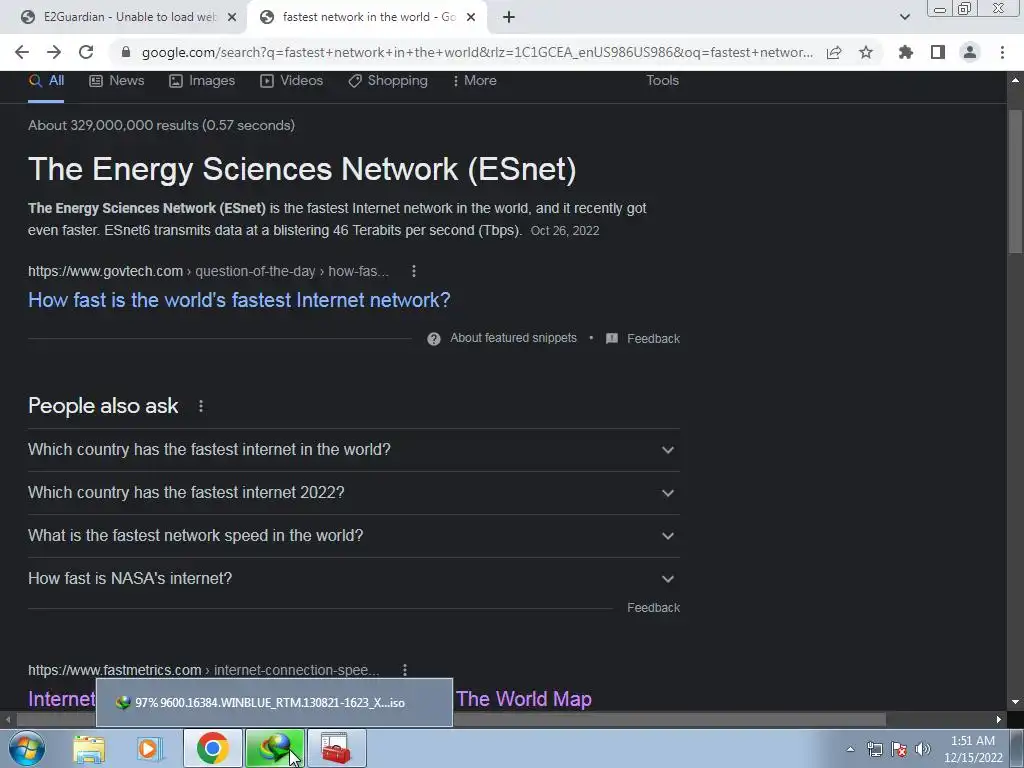Select the All search tab
Image resolution: width=1024 pixels, height=768 pixels.
tap(46, 81)
